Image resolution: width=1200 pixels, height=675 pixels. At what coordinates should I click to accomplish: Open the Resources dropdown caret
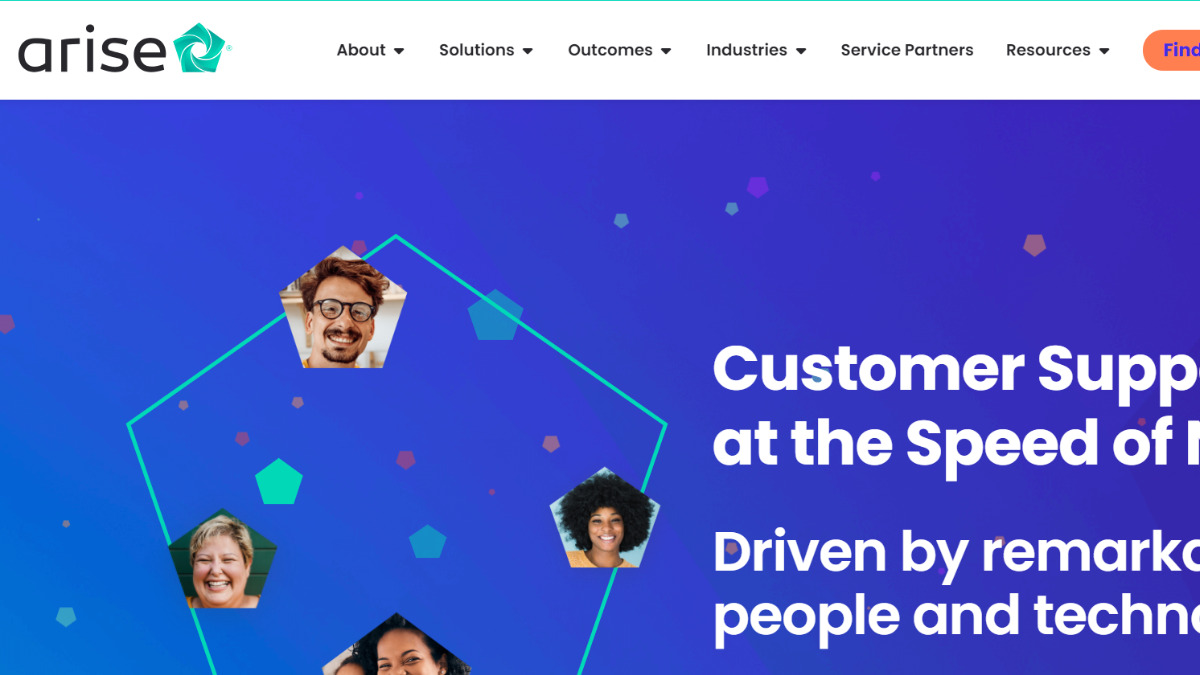(x=1104, y=51)
